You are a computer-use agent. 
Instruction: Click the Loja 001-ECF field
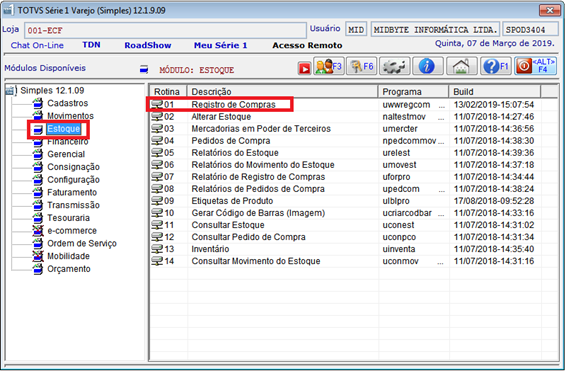[165, 30]
